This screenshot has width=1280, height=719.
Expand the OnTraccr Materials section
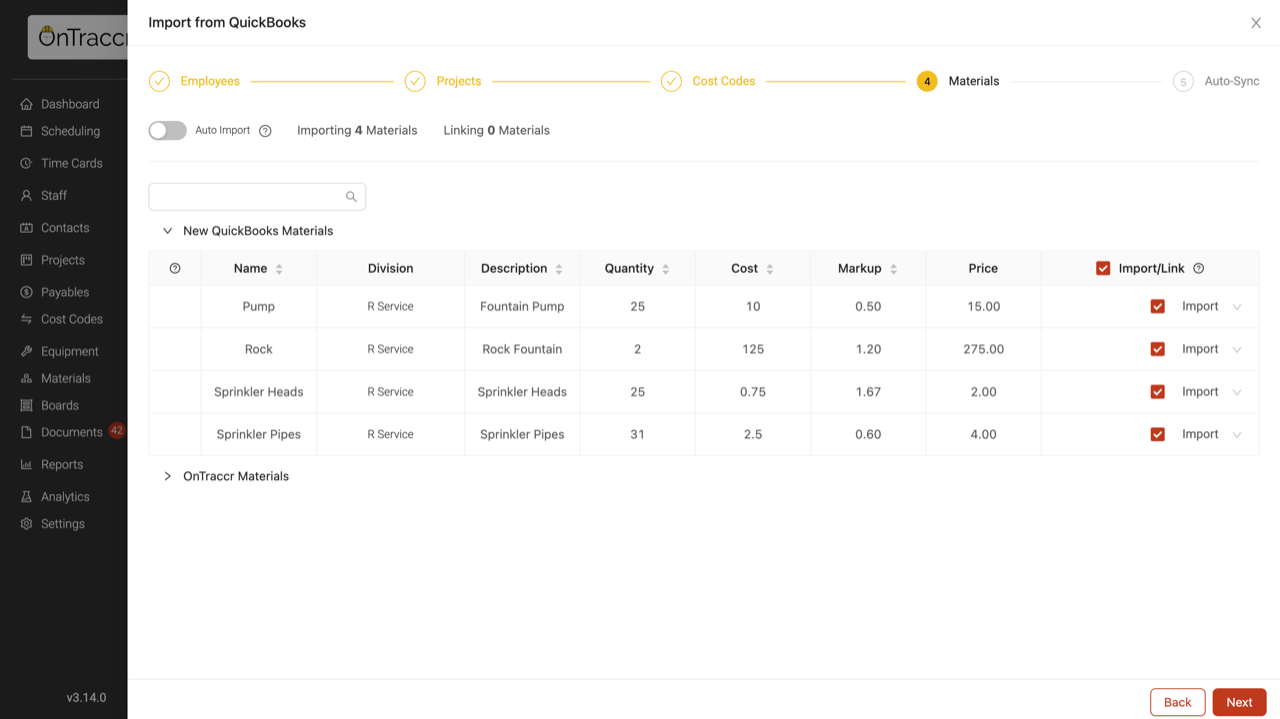(x=167, y=476)
